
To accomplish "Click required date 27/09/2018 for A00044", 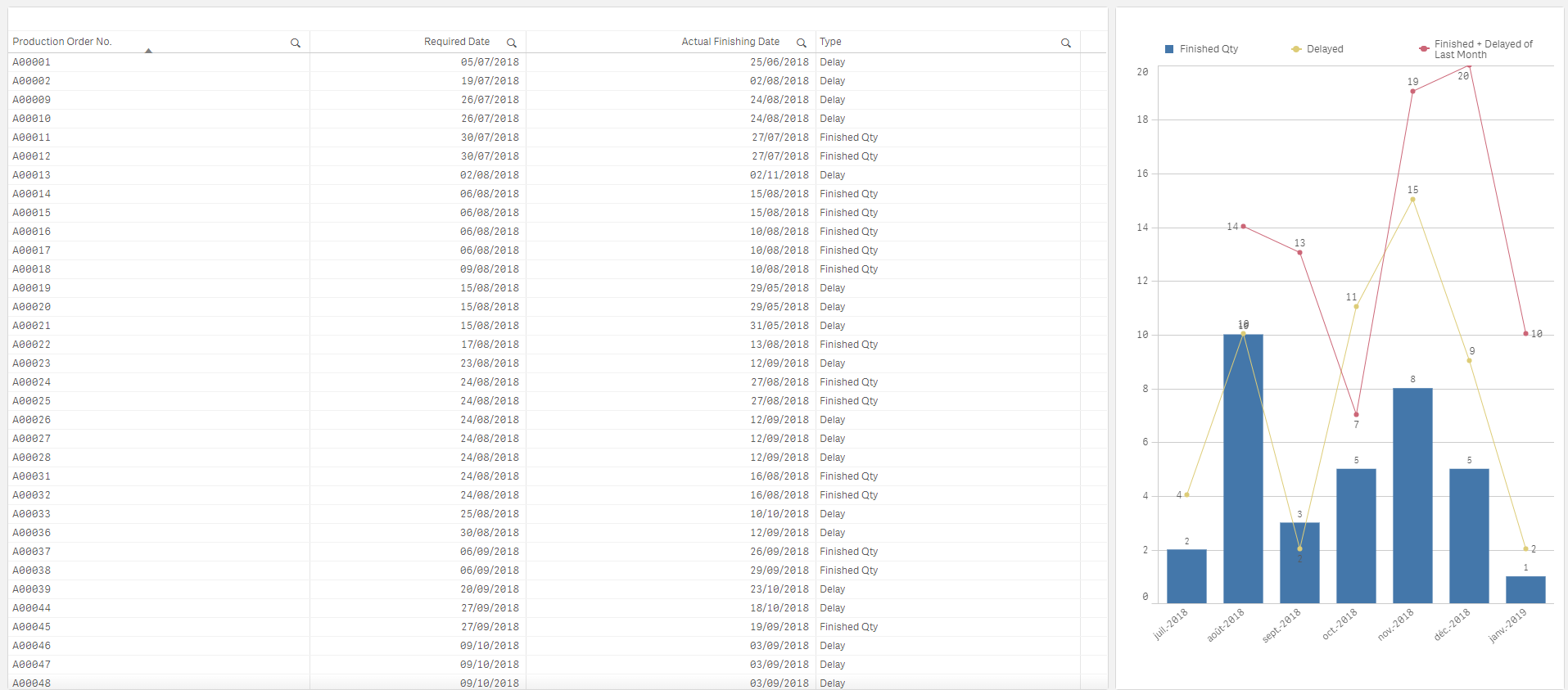I will coord(490,608).
